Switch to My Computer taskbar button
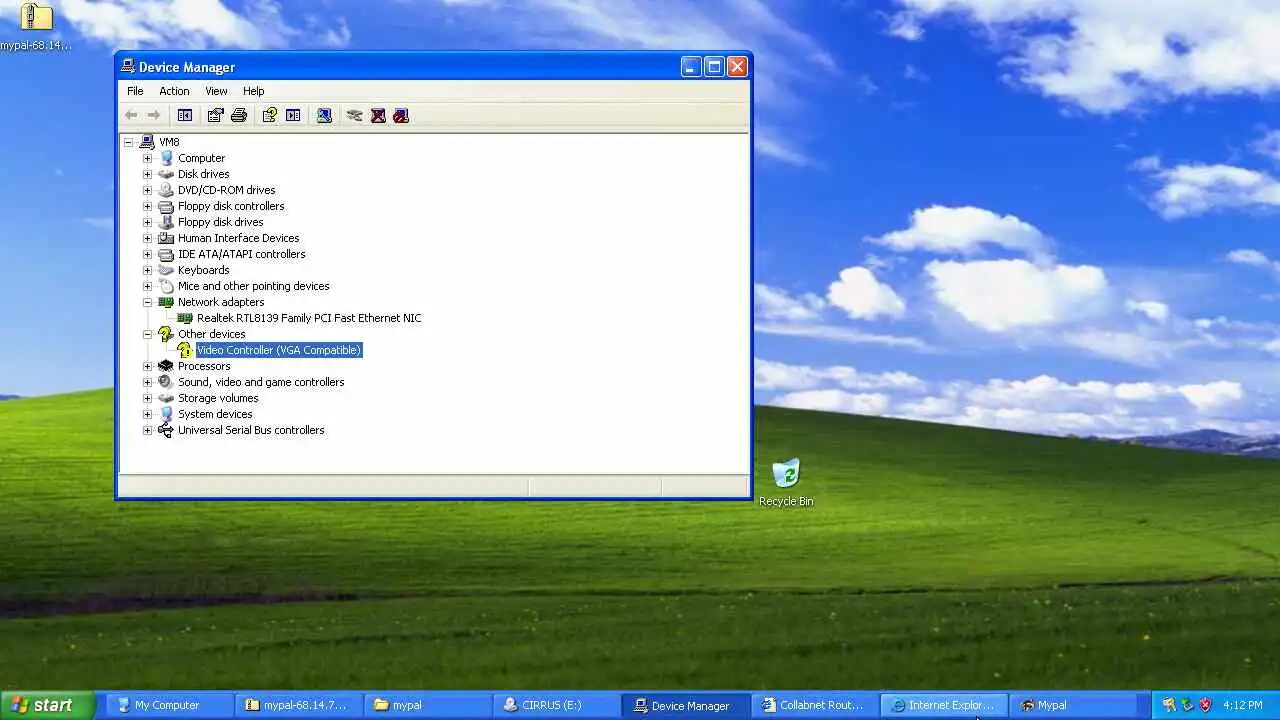1280x720 pixels. (170, 705)
